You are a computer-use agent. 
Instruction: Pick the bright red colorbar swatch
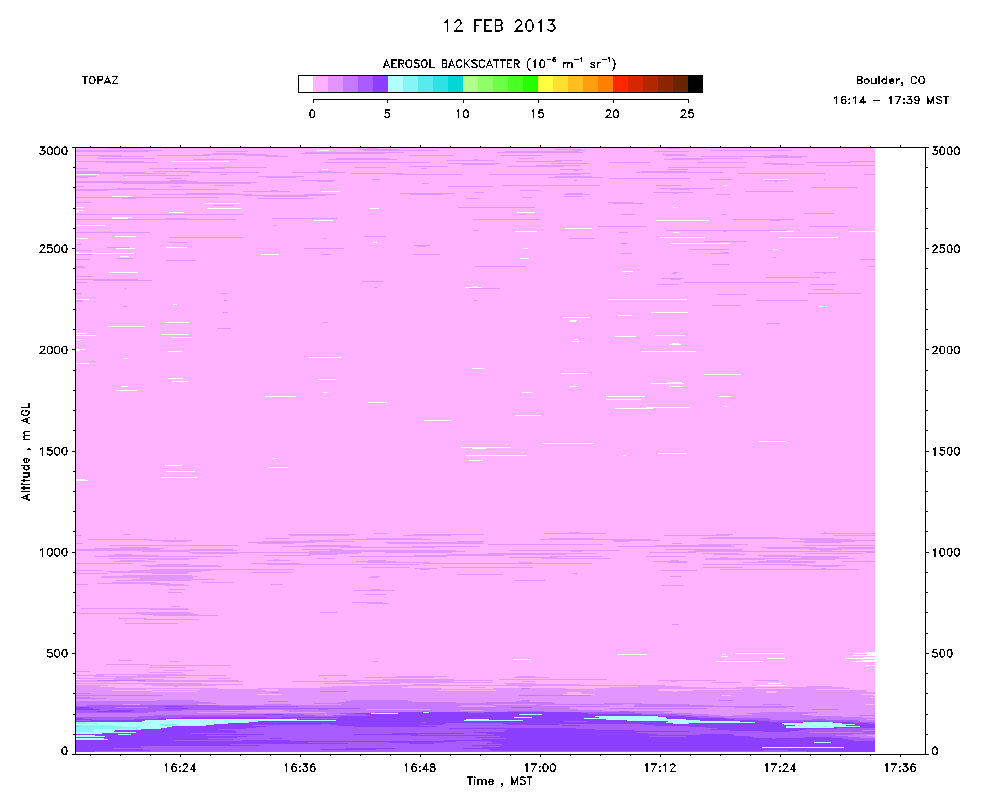click(x=621, y=84)
